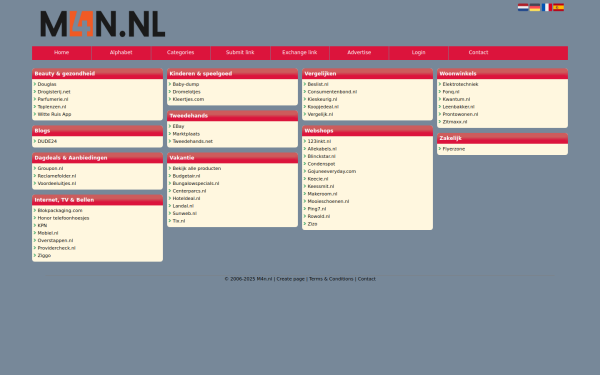600x375 pixels.
Task: Select Exchange link in the navigation bar
Action: click(300, 52)
